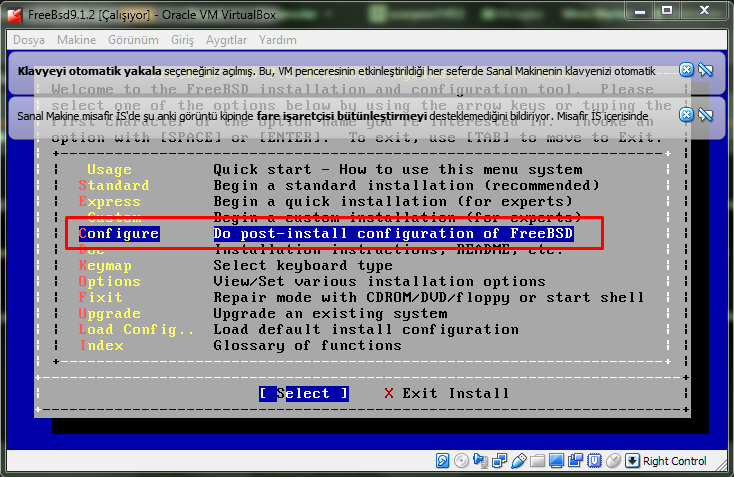Open the Yardım menu
The width and height of the screenshot is (734, 477).
(x=278, y=40)
